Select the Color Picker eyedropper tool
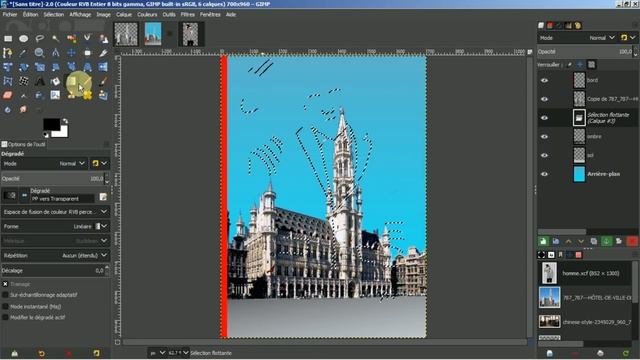The image size is (640, 360). tap(24, 53)
